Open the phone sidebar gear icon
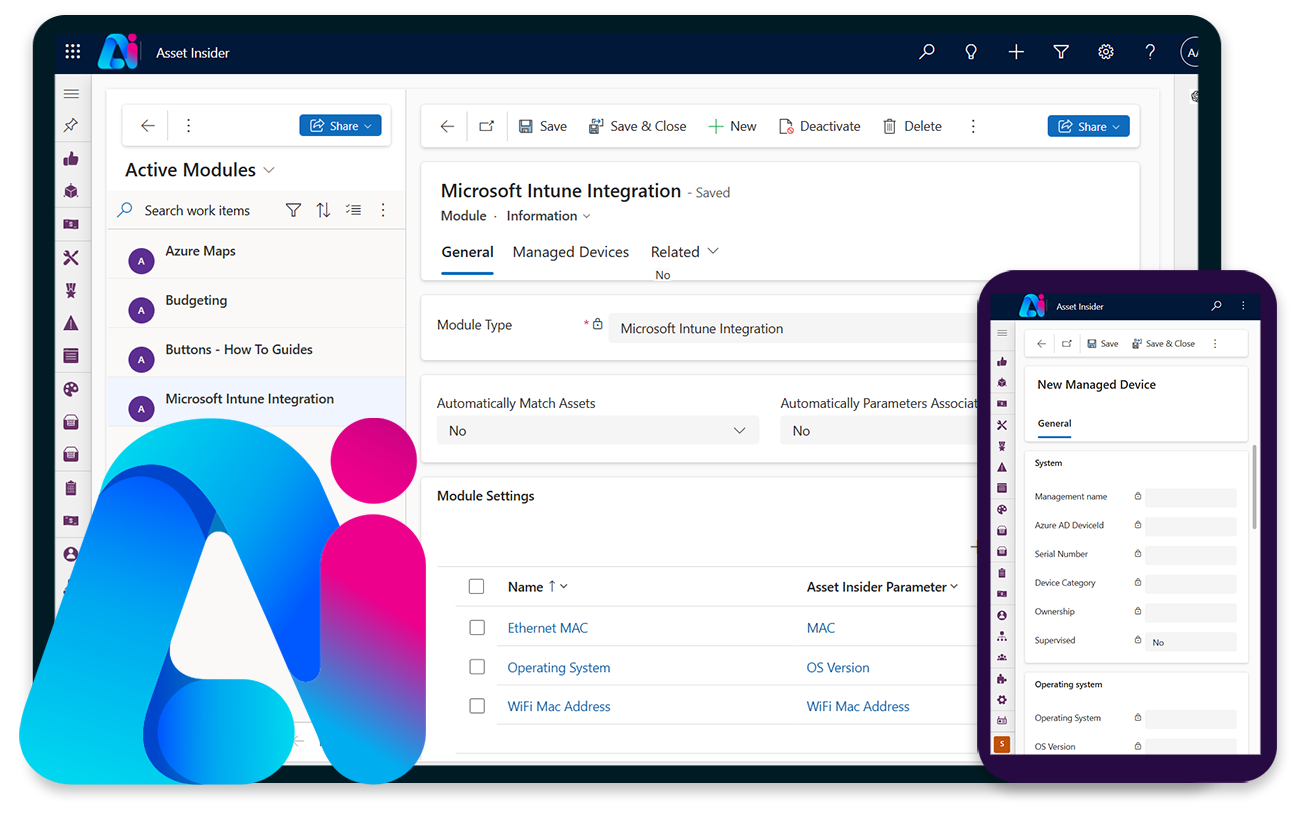 (1002, 700)
